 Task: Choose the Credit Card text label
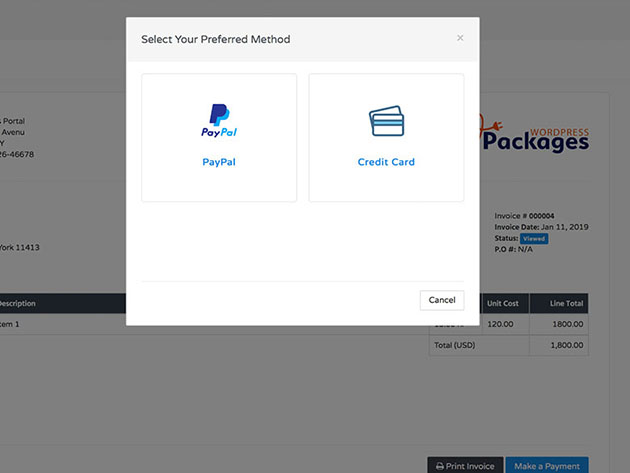click(x=386, y=162)
